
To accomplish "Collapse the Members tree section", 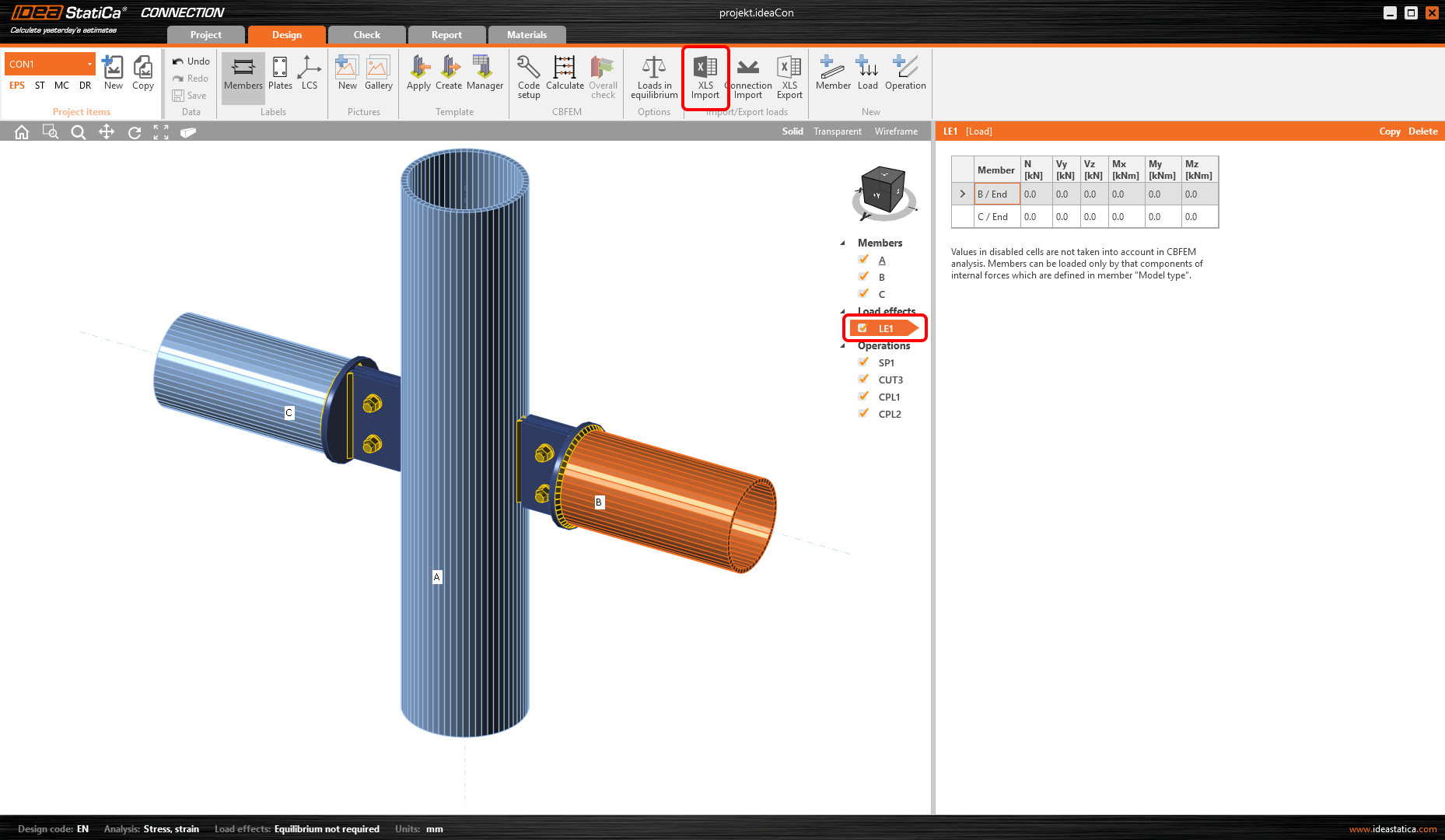I will [843, 243].
